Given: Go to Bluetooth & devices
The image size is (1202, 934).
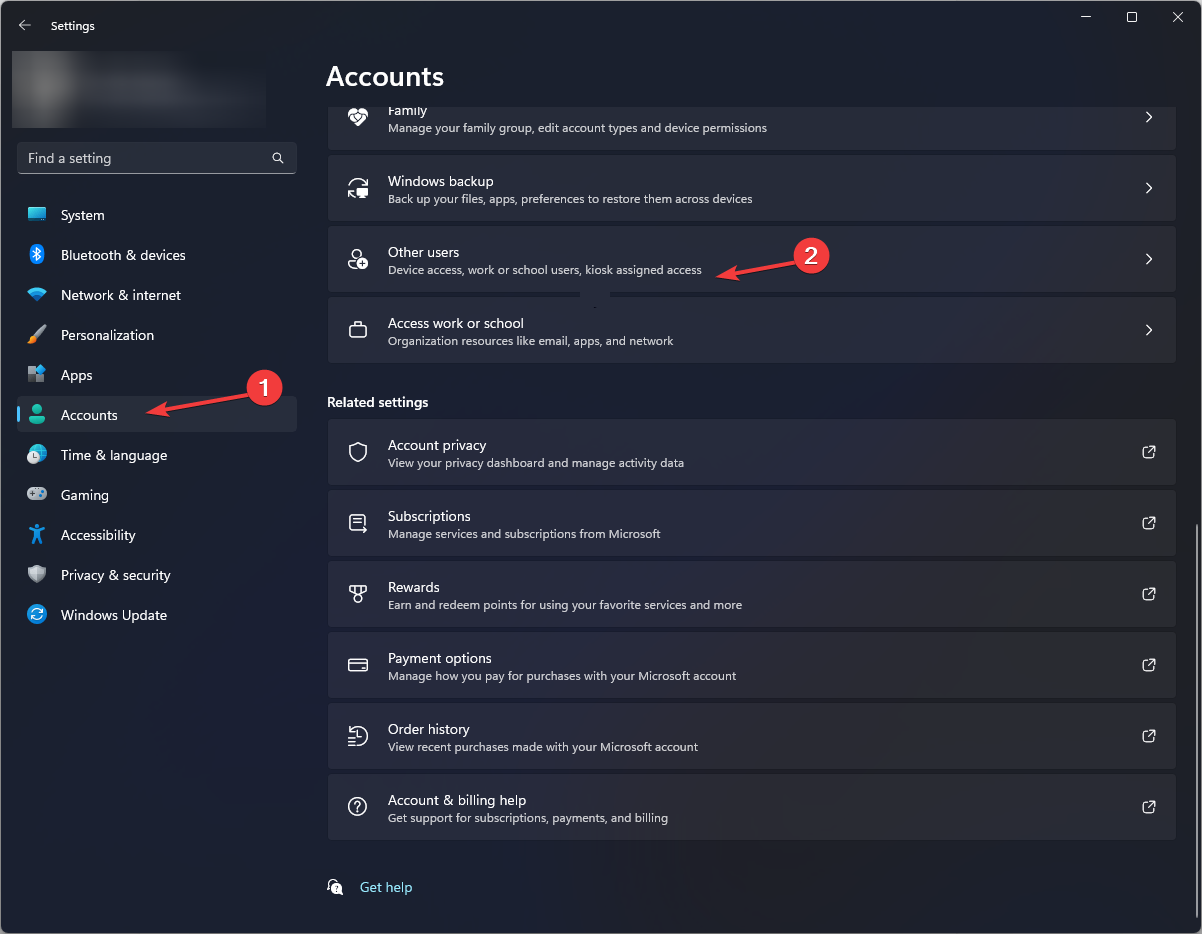Looking at the screenshot, I should pyautogui.click(x=157, y=255).
